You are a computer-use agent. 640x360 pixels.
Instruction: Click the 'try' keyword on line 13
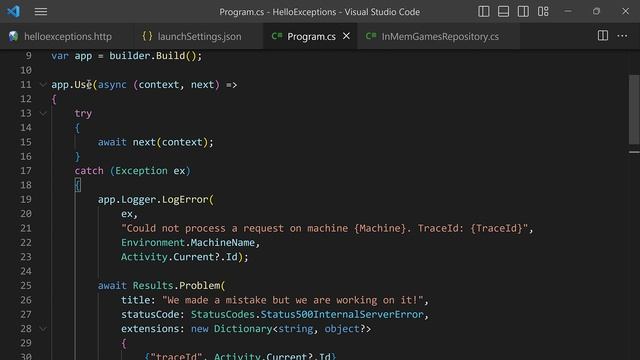tap(83, 113)
